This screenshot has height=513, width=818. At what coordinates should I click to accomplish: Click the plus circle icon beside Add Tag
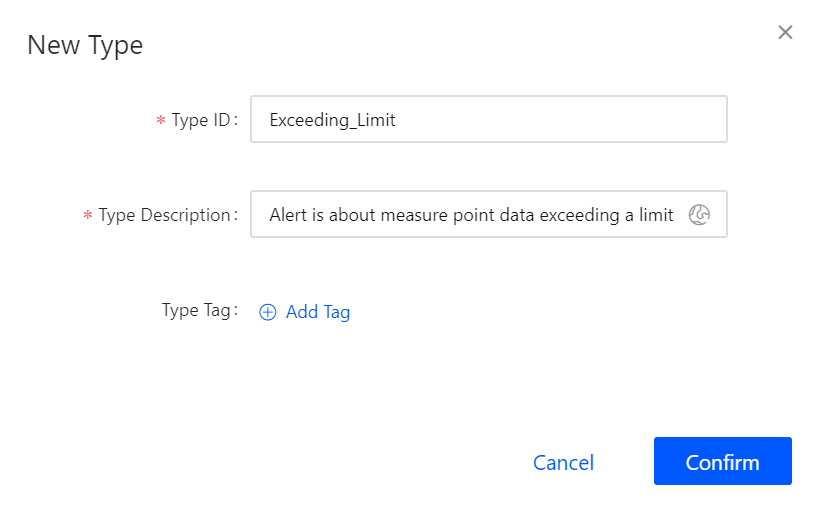pyautogui.click(x=268, y=312)
